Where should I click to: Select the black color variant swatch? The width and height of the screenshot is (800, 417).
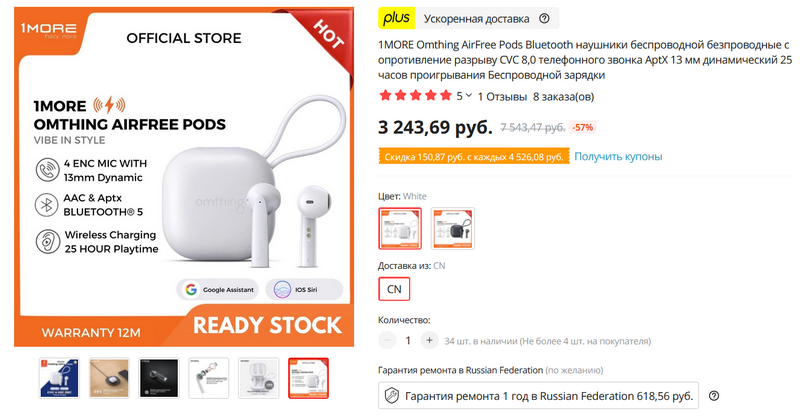453,228
